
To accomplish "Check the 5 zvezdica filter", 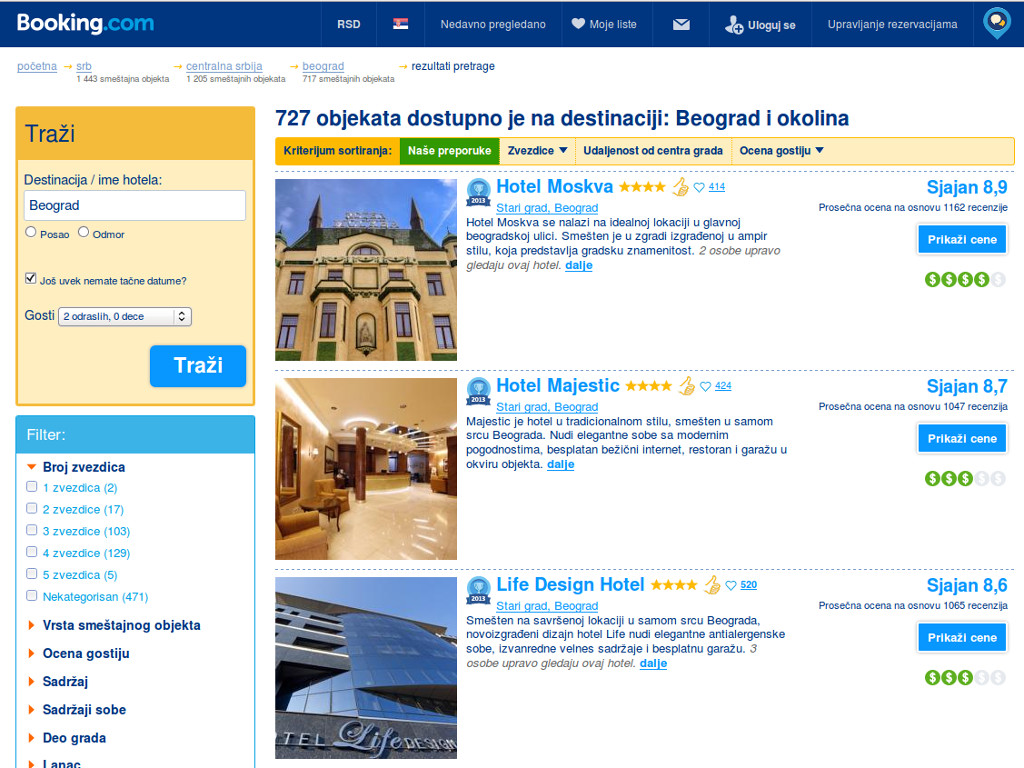I will coord(31,574).
